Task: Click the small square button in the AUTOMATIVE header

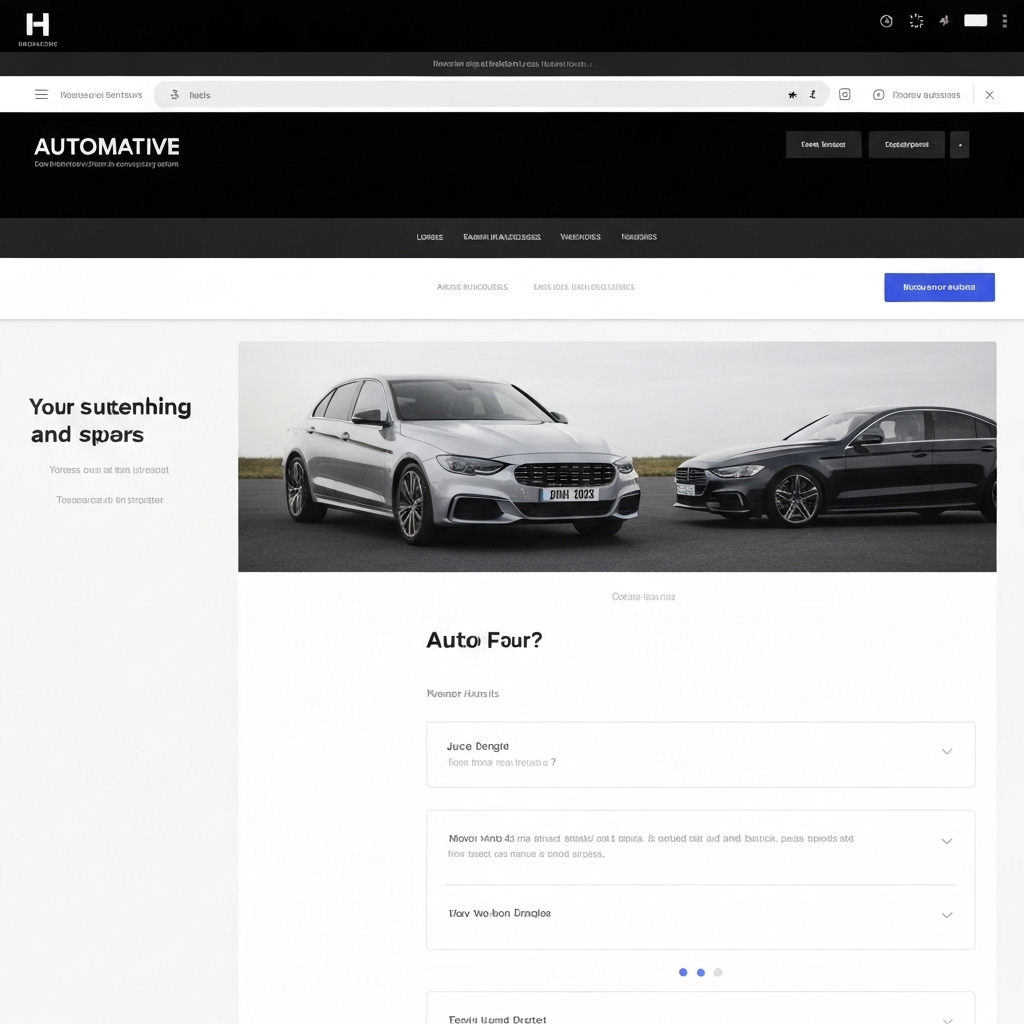Action: 959,145
